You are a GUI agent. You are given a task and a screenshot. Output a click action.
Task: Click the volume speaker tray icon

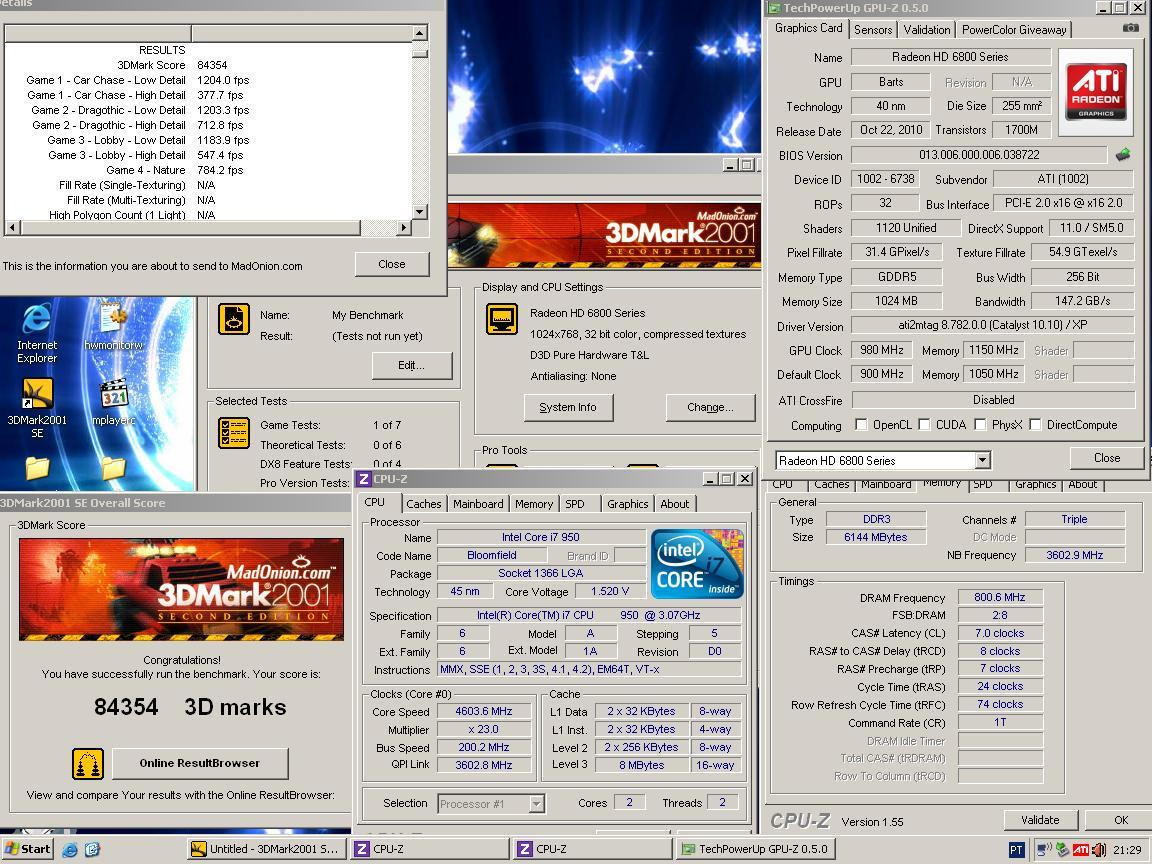coord(1098,850)
